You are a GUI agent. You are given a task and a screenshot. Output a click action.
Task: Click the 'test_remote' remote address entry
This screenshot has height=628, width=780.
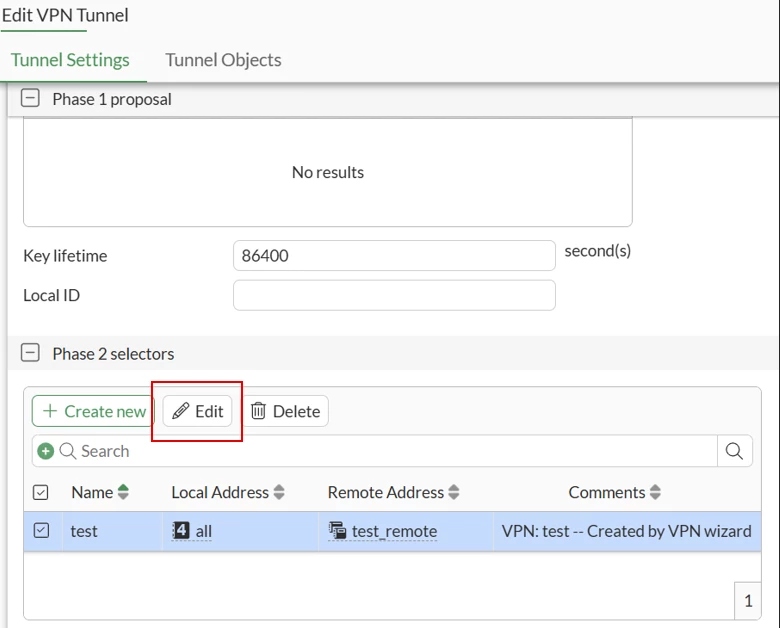(383, 531)
